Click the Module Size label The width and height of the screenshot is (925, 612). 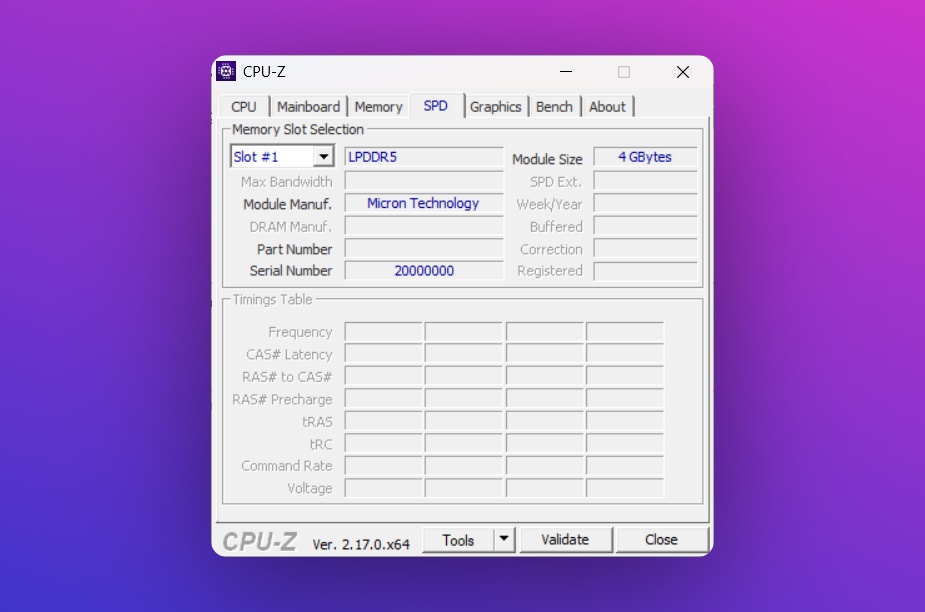547,159
